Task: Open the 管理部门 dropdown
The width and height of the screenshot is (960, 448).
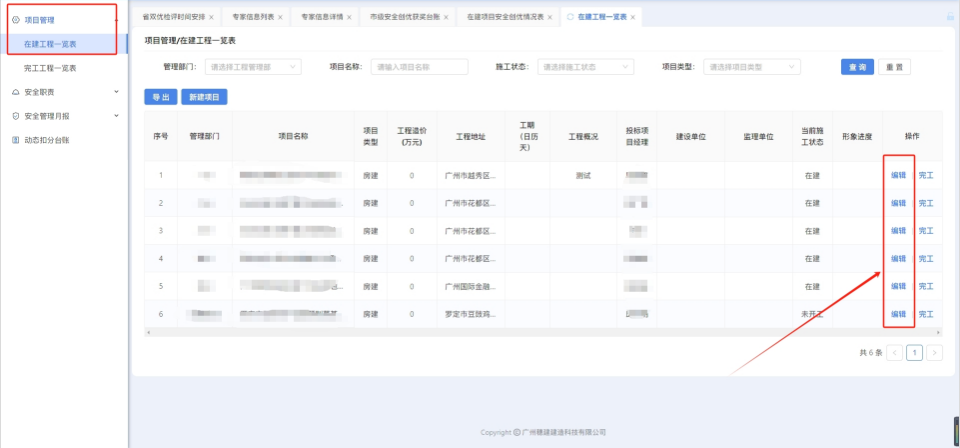Action: (x=252, y=67)
